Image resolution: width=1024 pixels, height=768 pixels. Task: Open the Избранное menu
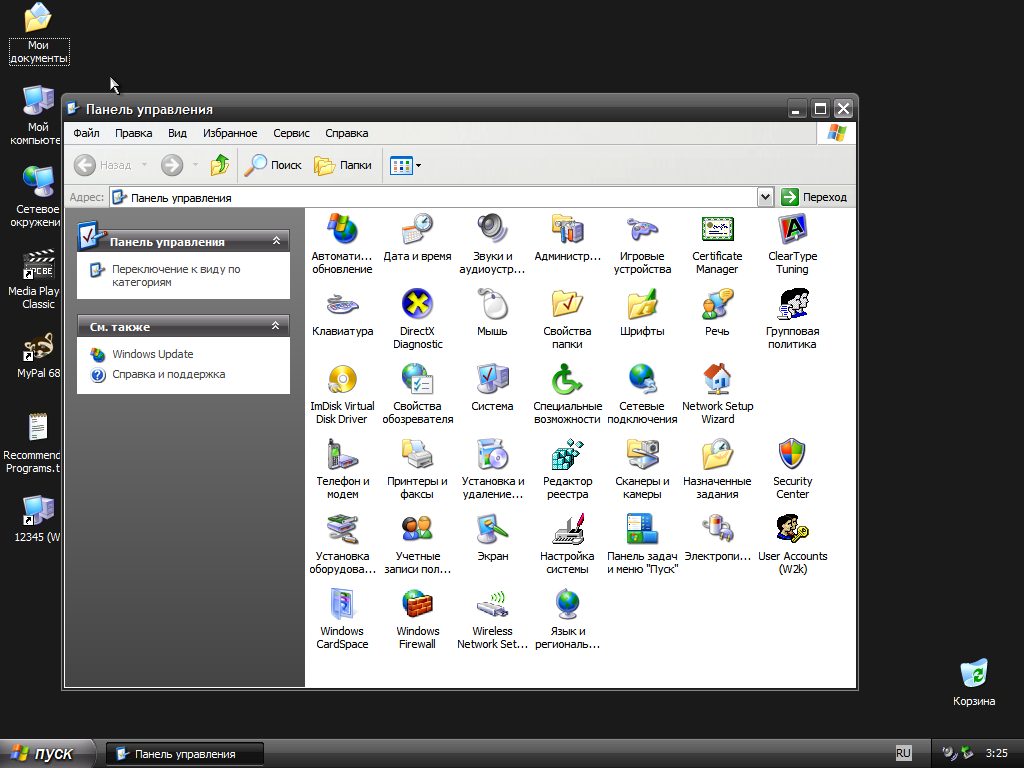[230, 133]
